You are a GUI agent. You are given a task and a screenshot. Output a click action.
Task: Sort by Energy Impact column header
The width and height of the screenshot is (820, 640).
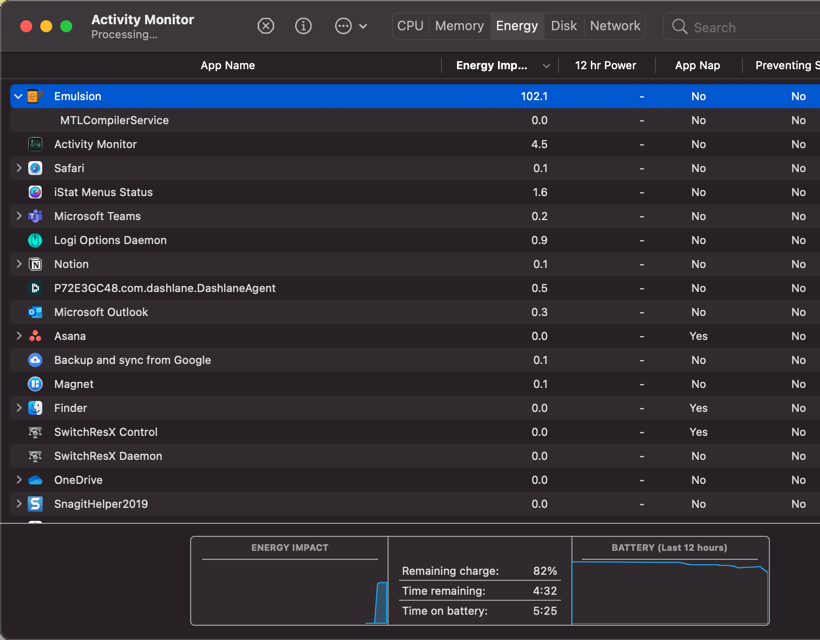(x=500, y=65)
